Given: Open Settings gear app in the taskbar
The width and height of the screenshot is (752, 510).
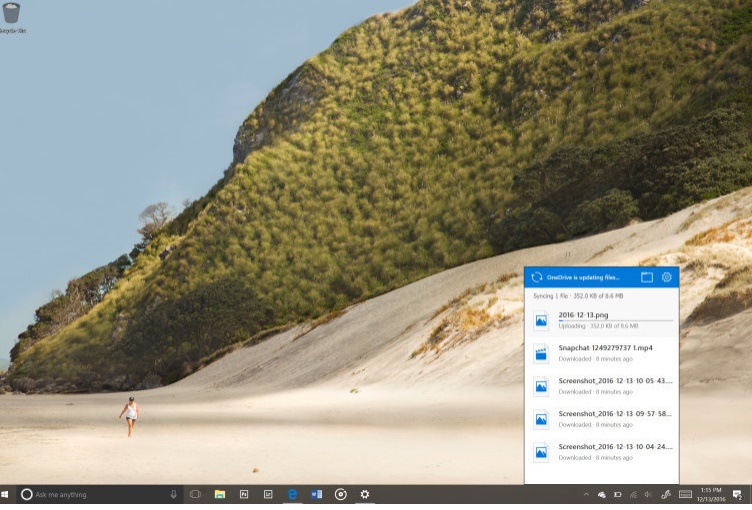Looking at the screenshot, I should point(365,494).
